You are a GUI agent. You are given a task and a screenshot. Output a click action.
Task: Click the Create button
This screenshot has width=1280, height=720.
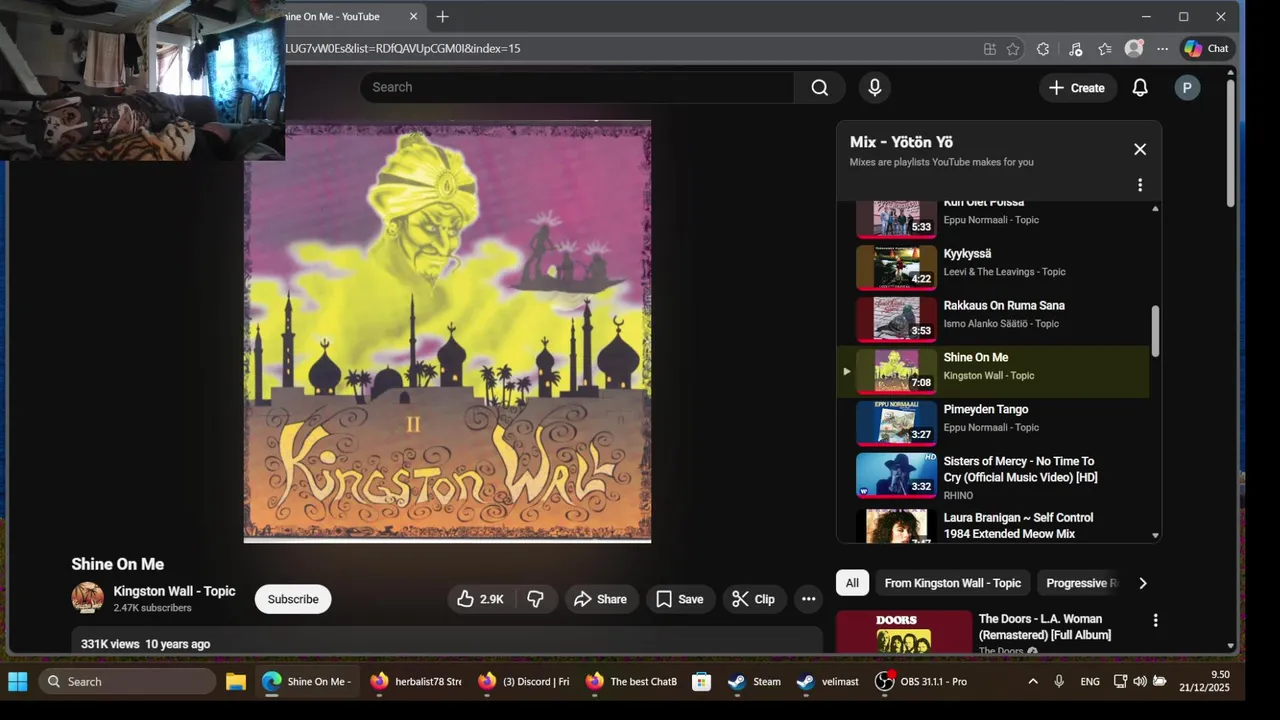(1076, 88)
